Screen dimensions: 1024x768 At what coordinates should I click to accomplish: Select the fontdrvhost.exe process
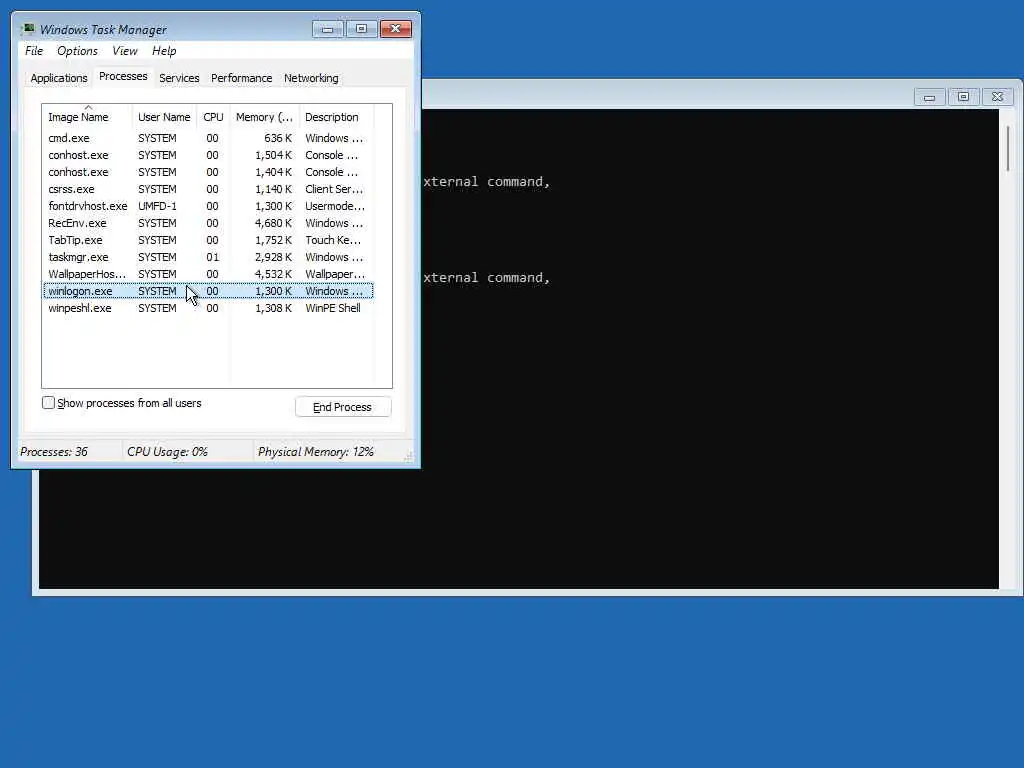point(208,206)
